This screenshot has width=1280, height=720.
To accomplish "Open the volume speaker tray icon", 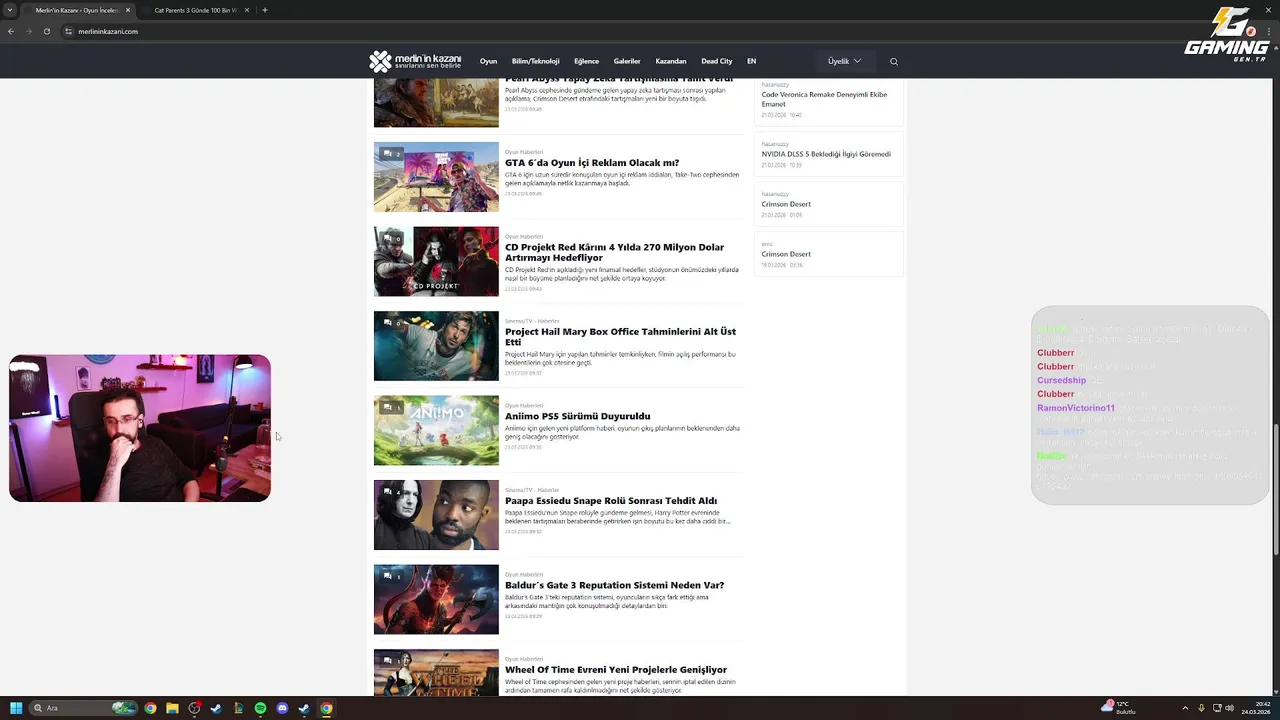I will [1230, 708].
